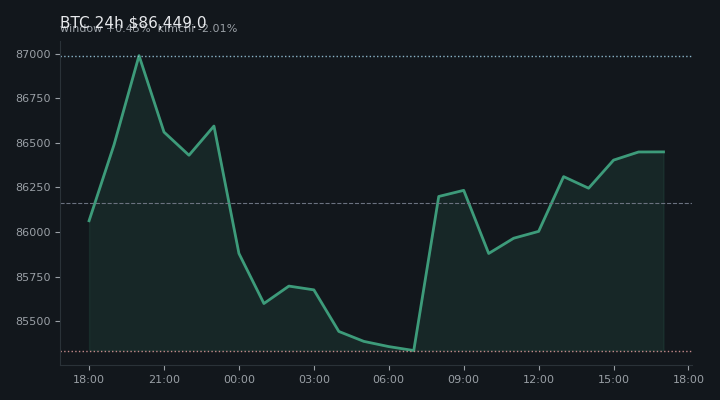Click the 18:00 label following 15:00
The width and height of the screenshot is (720, 400).
[x=688, y=379]
